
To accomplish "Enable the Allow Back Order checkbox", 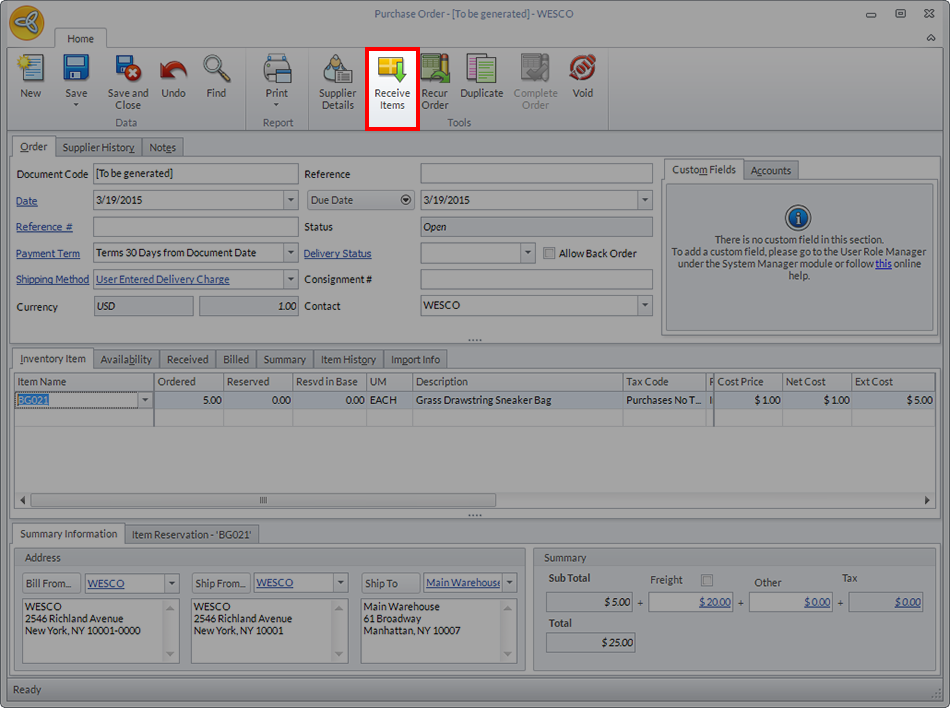I will coord(549,253).
